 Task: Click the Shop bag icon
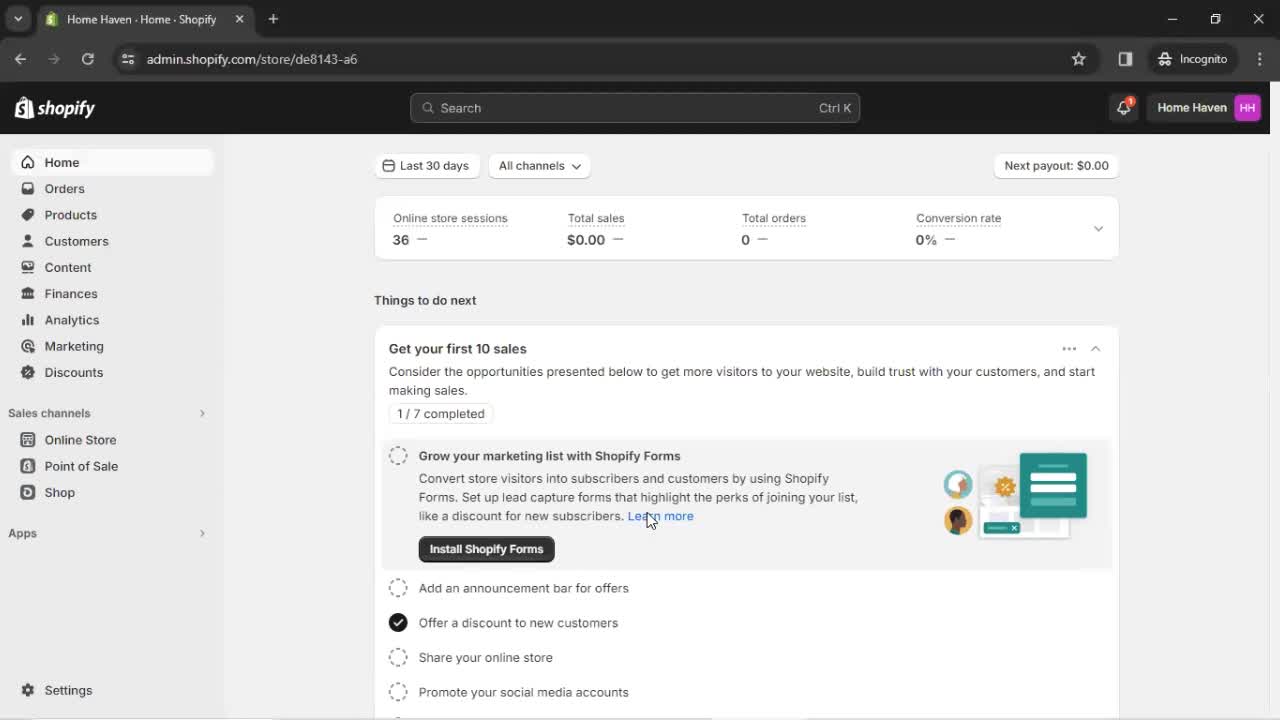[x=28, y=492]
